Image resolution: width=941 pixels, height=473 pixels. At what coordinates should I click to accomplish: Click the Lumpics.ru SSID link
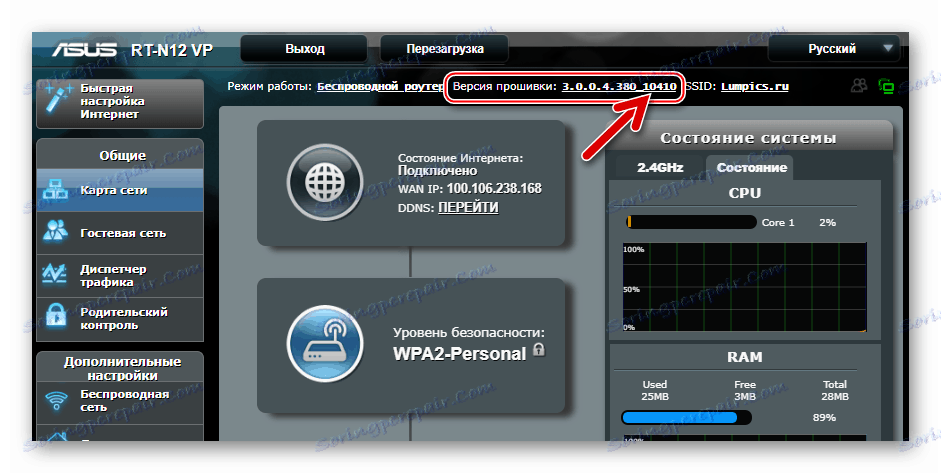[x=755, y=86]
